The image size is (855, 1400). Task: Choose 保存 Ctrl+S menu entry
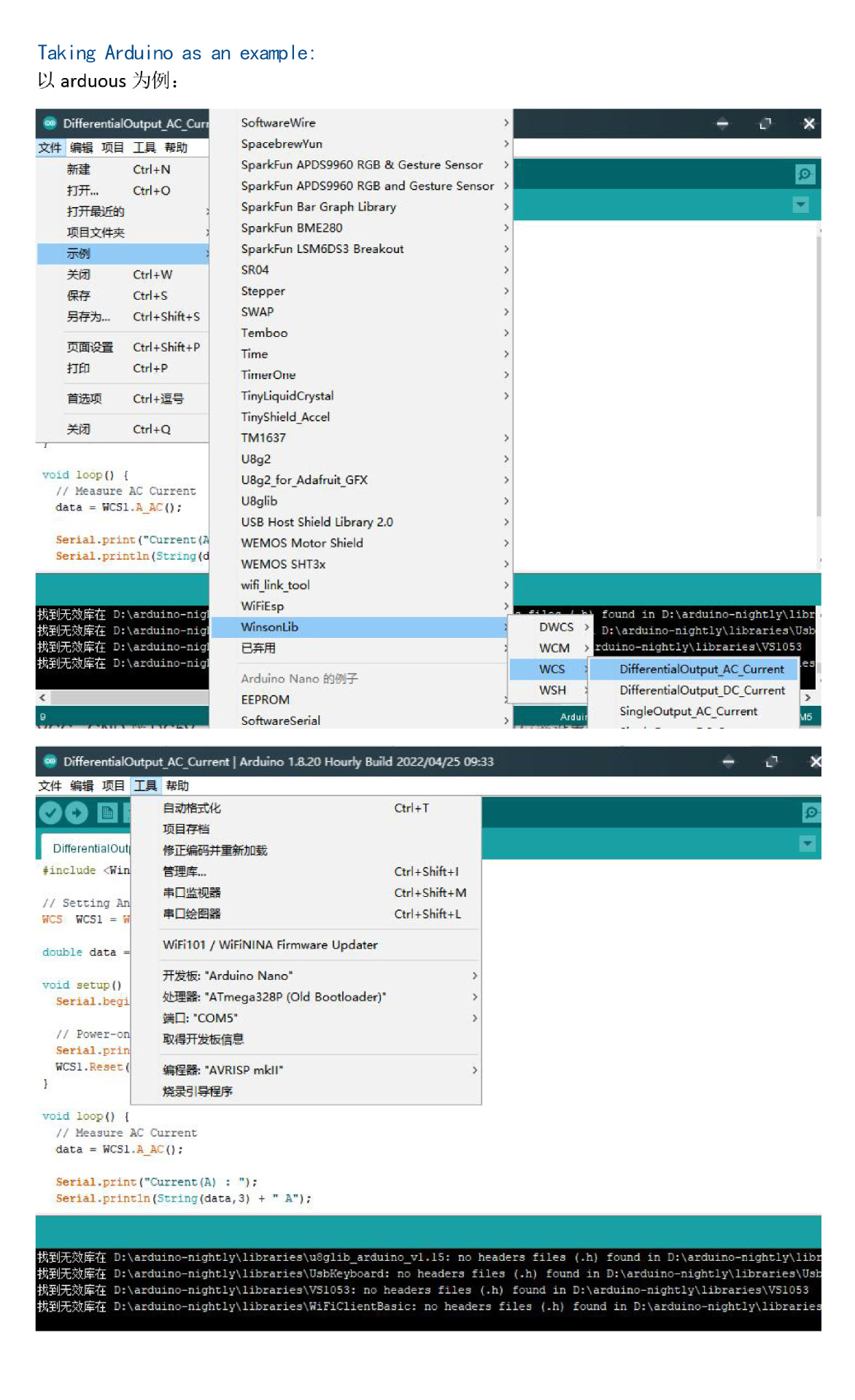pos(123,295)
